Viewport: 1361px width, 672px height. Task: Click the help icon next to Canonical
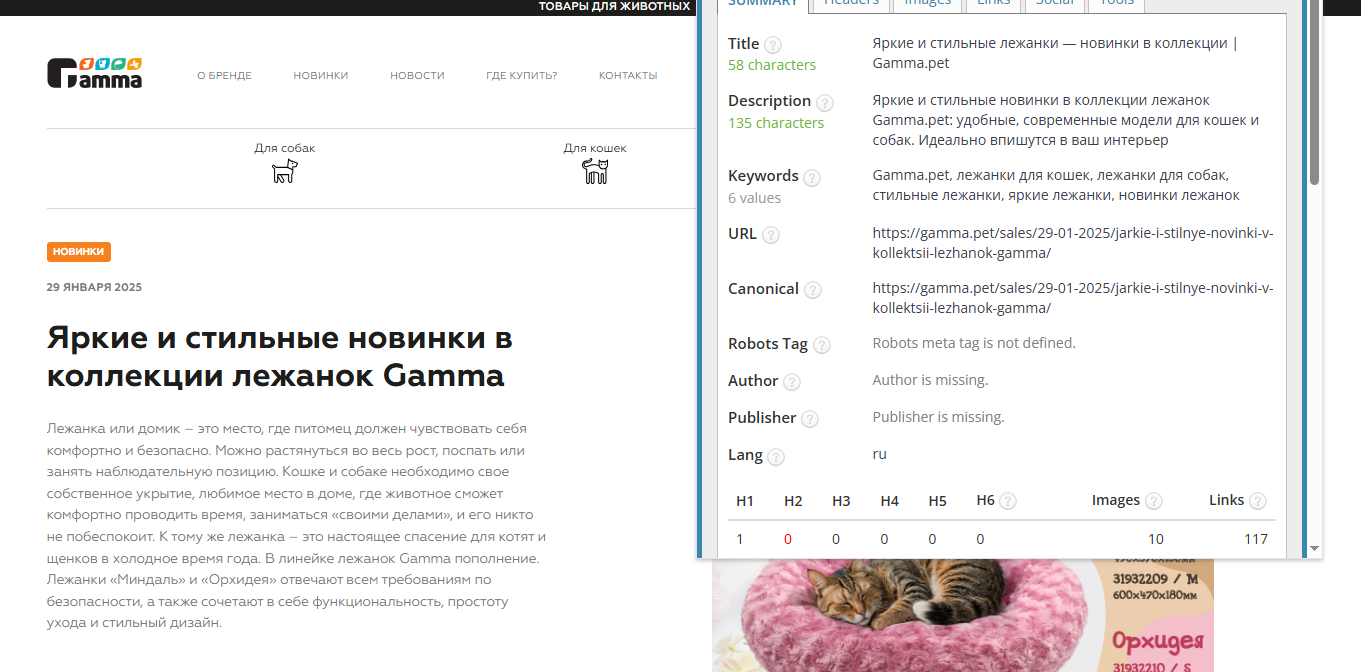pos(813,290)
